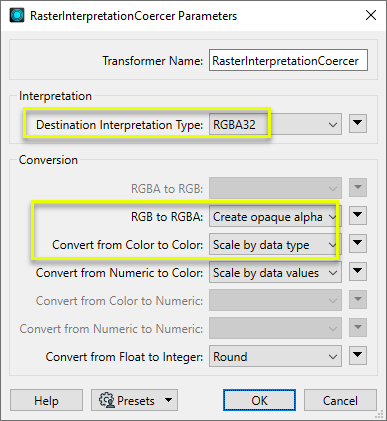
Task: Click the Transformer Name text field
Action: tap(288, 60)
